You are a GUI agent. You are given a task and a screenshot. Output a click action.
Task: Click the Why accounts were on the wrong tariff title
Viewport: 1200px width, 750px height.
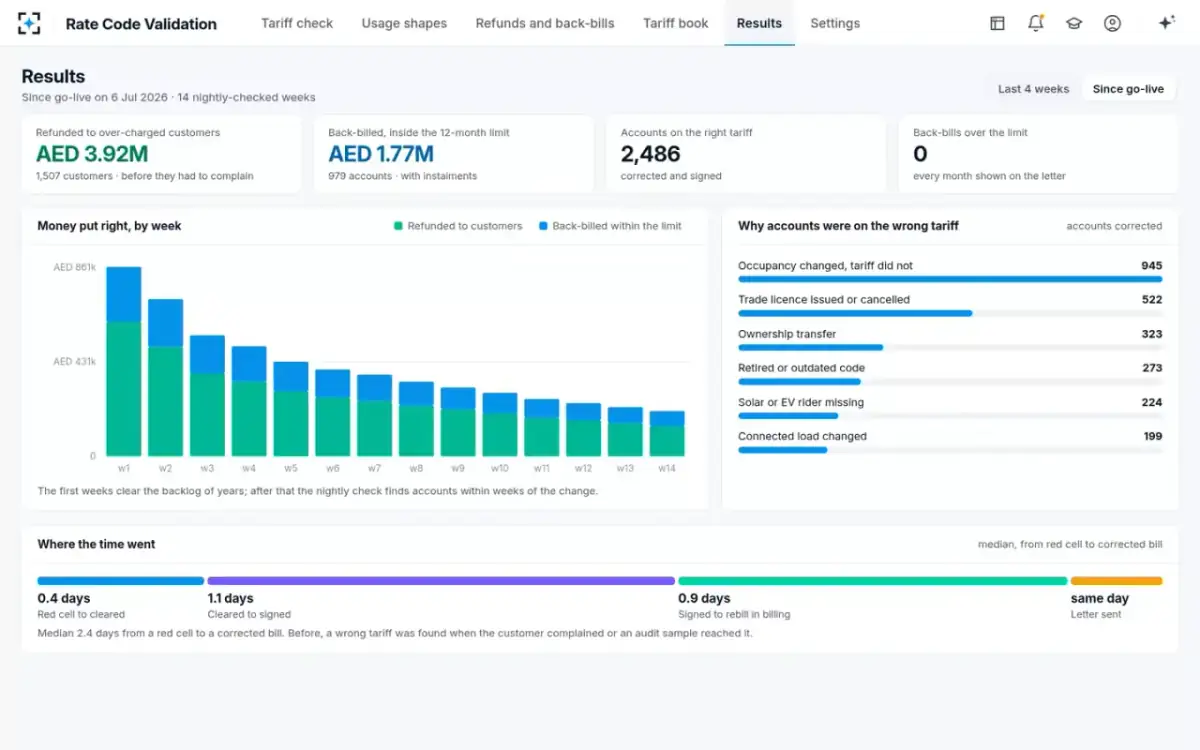(x=848, y=226)
